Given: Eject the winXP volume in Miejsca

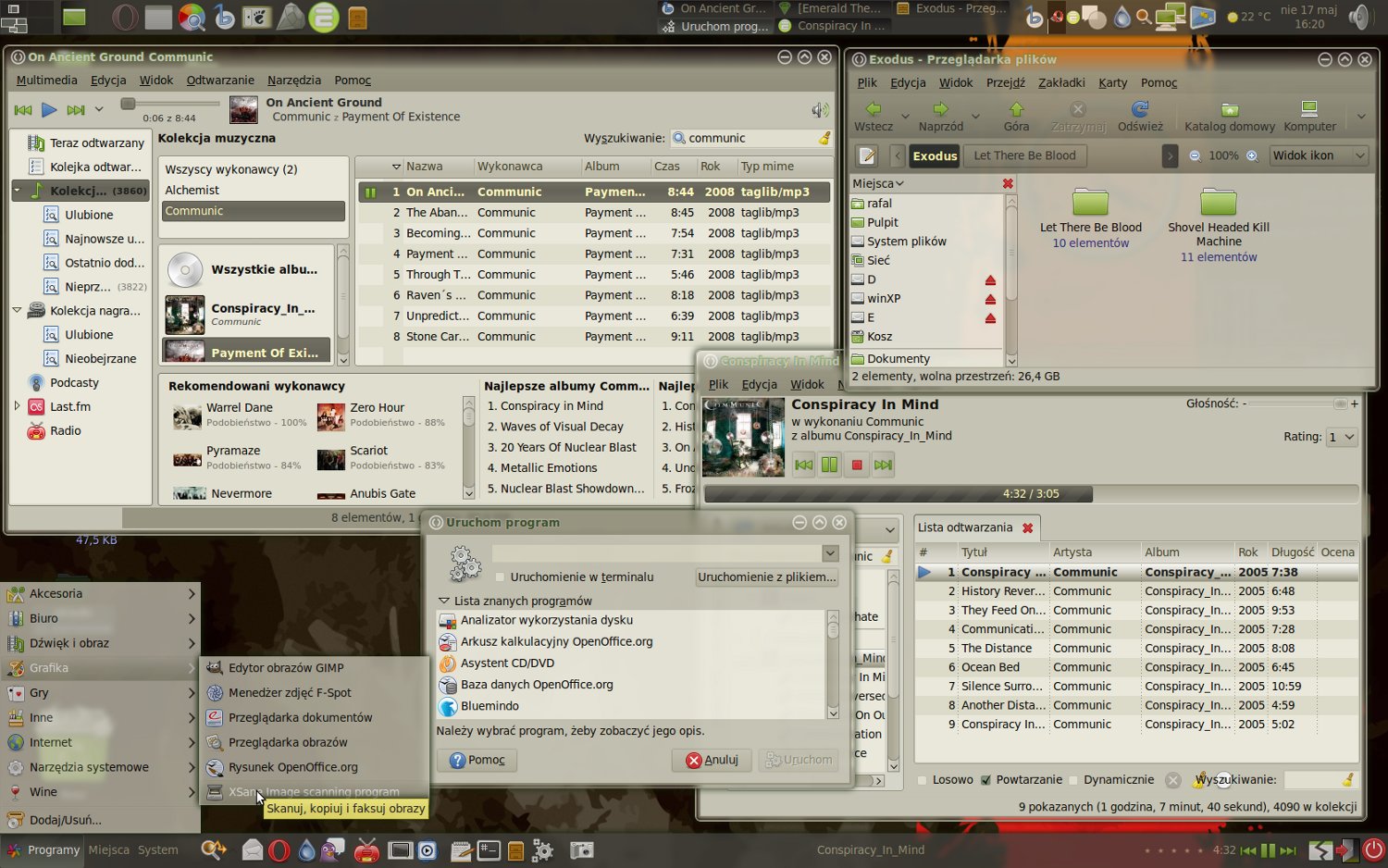Looking at the screenshot, I should click(990, 299).
